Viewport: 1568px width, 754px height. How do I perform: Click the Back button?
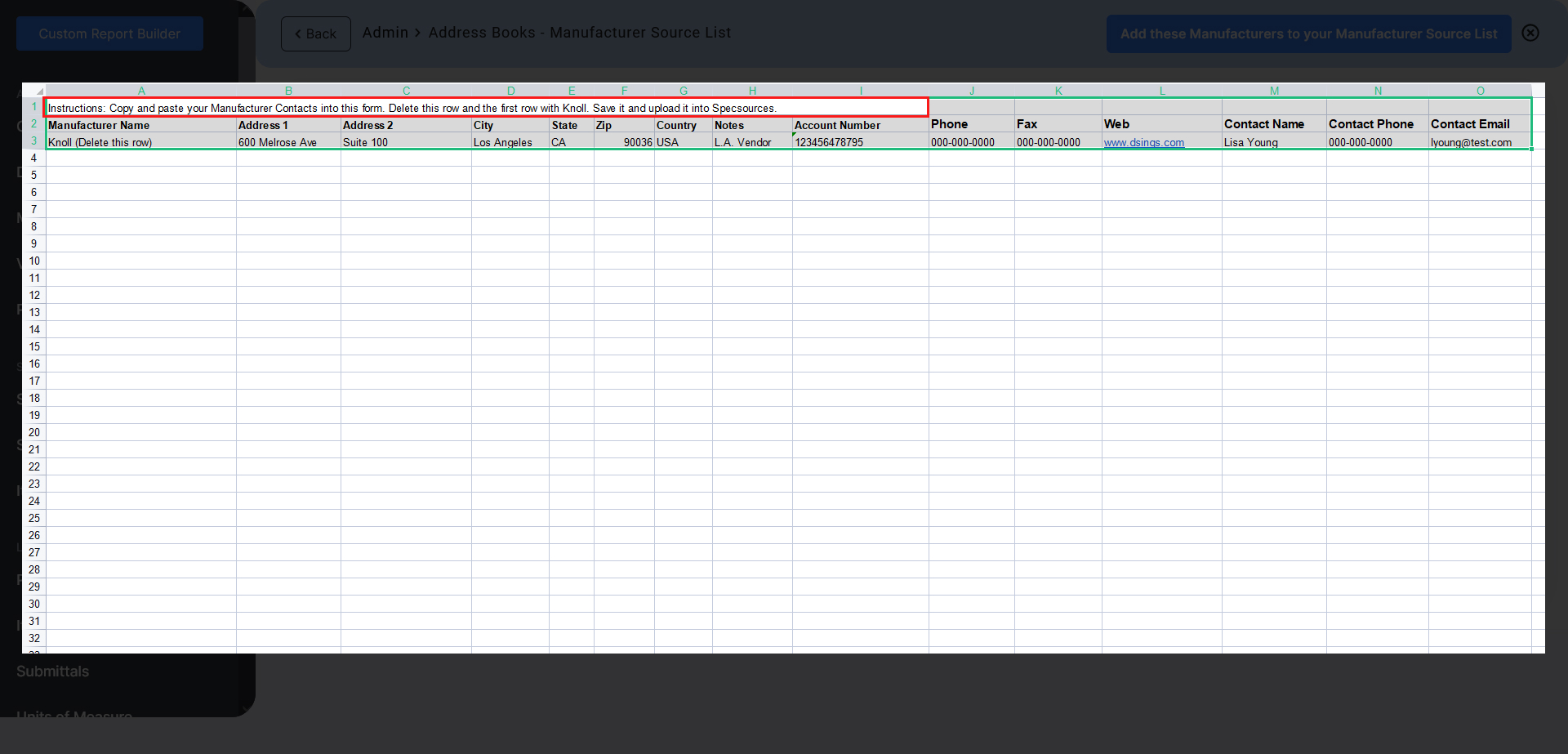316,33
